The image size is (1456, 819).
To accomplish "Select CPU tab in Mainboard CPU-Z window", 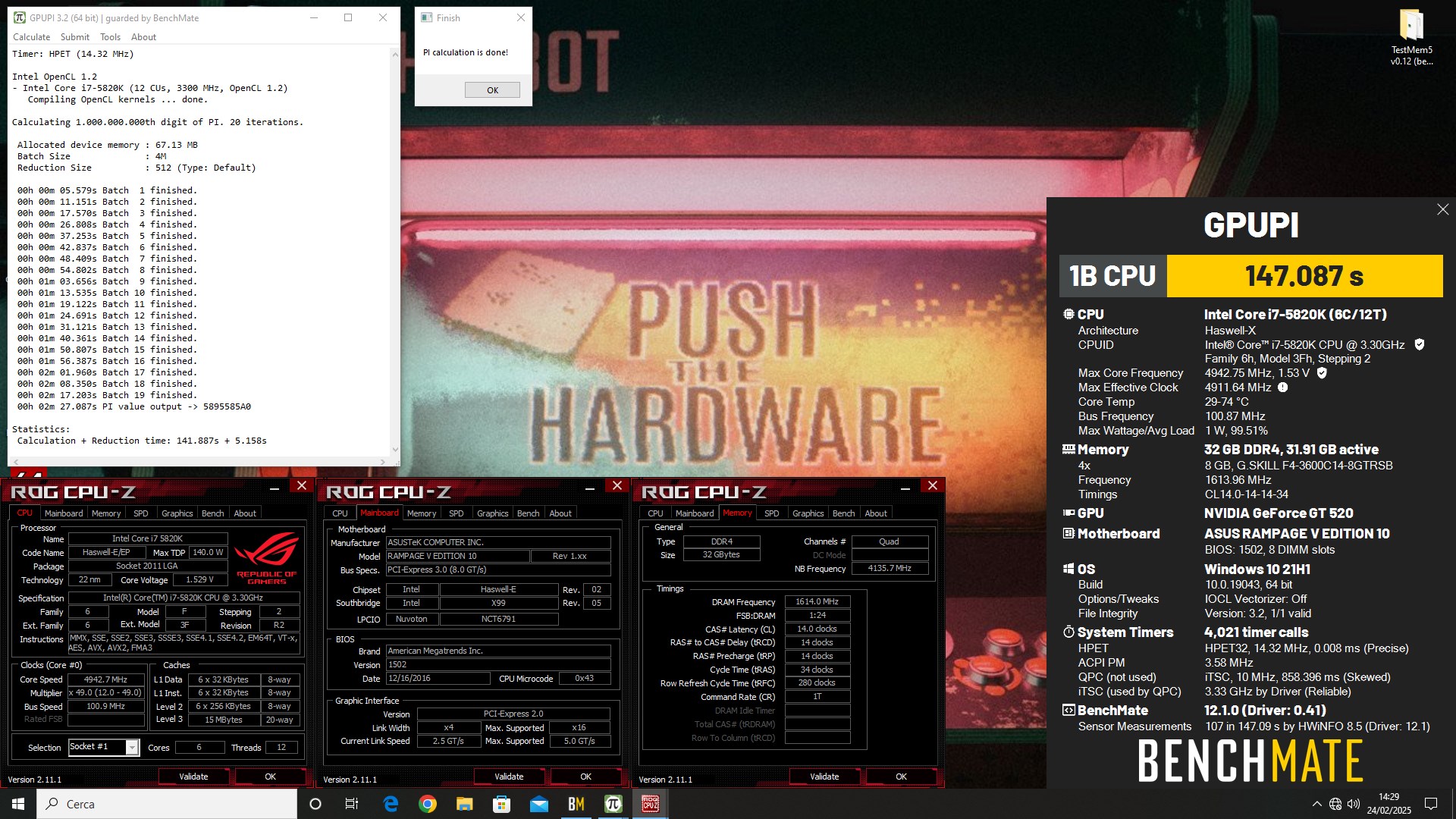I will (x=340, y=513).
